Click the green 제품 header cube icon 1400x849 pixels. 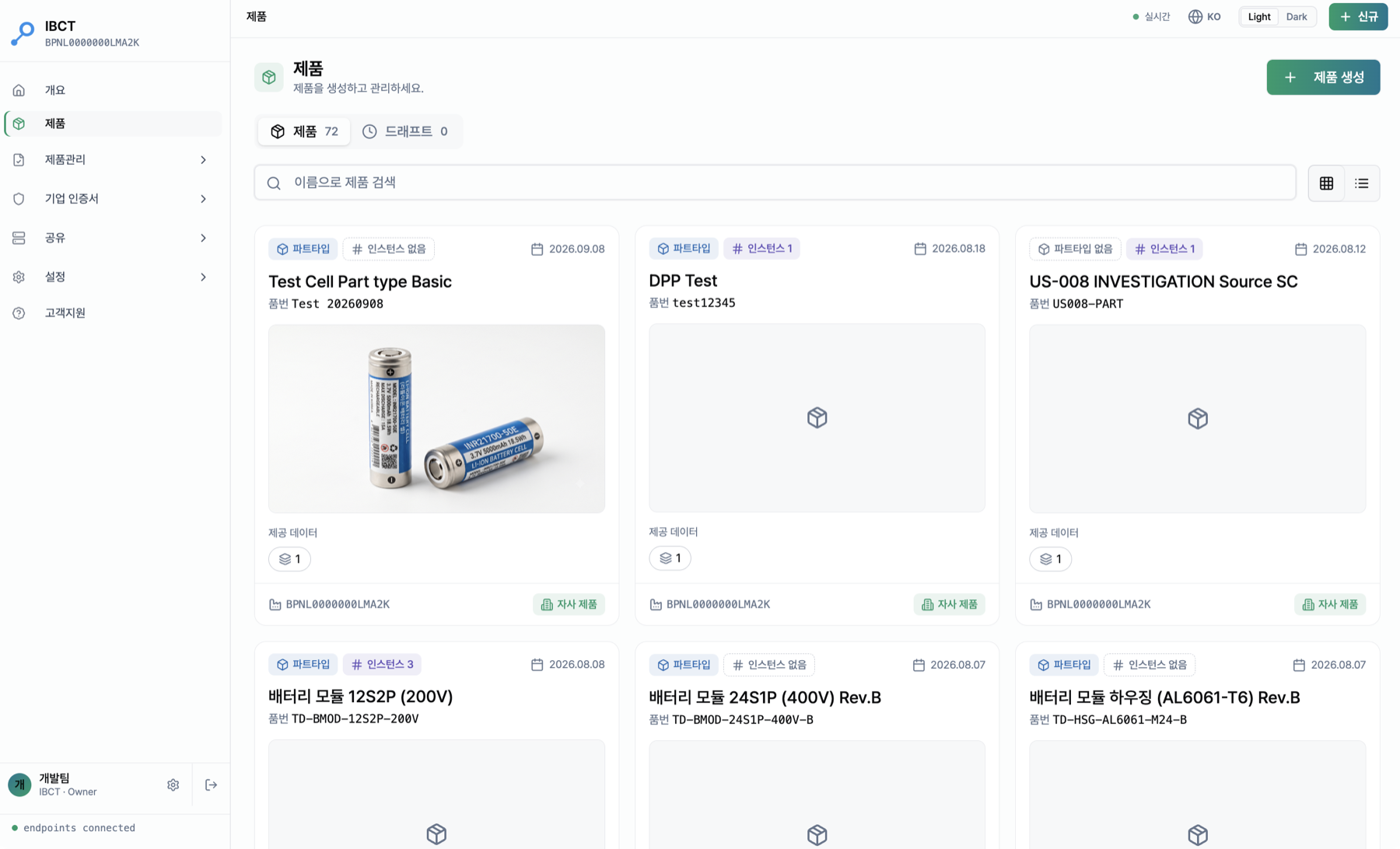(269, 77)
